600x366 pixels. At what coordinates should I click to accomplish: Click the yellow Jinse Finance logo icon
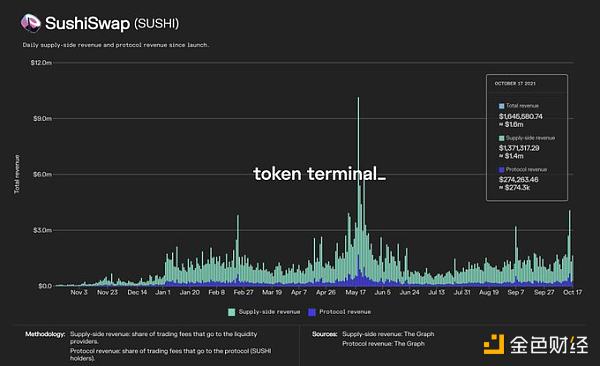pyautogui.click(x=494, y=344)
